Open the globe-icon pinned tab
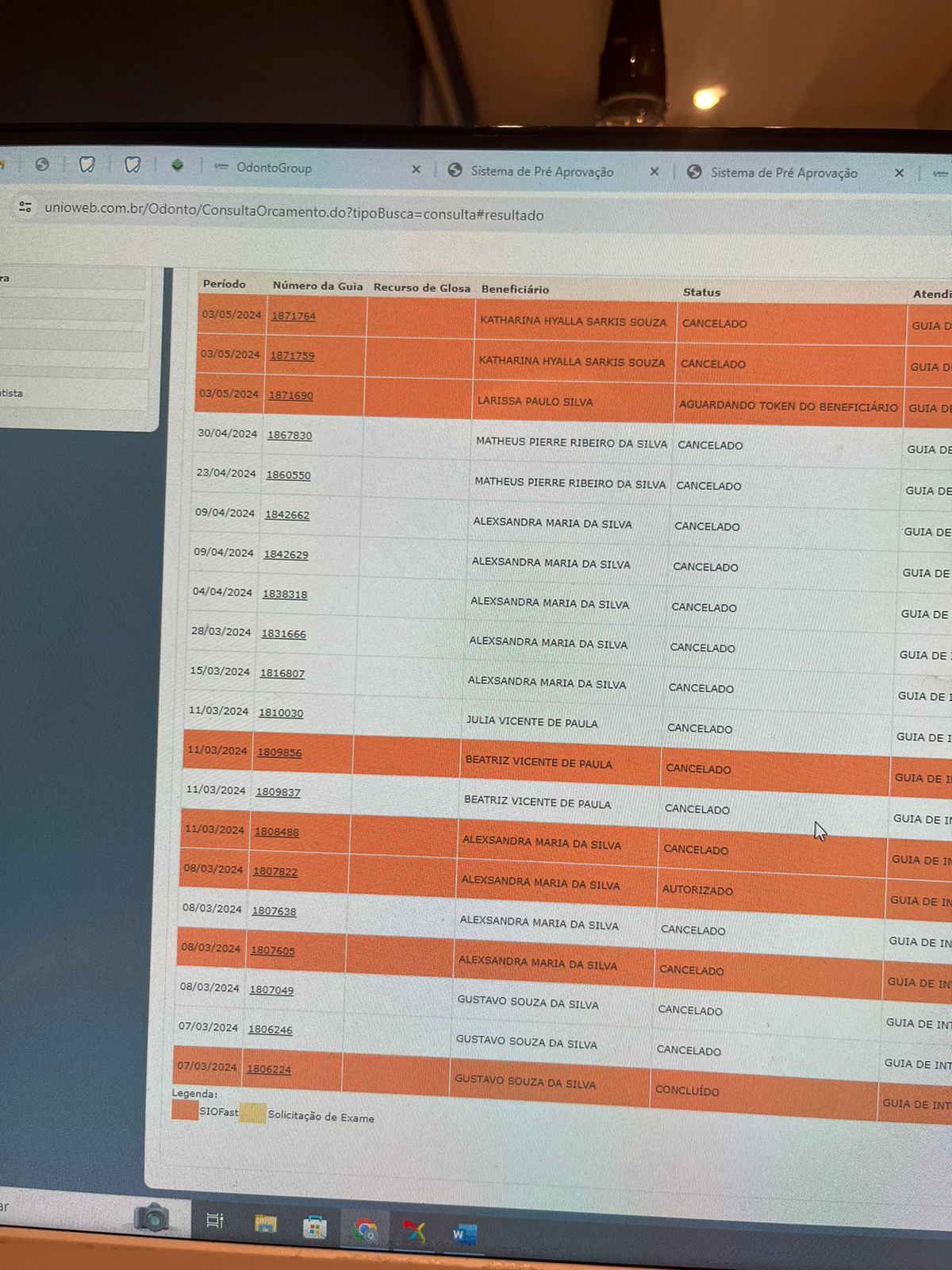 42,164
